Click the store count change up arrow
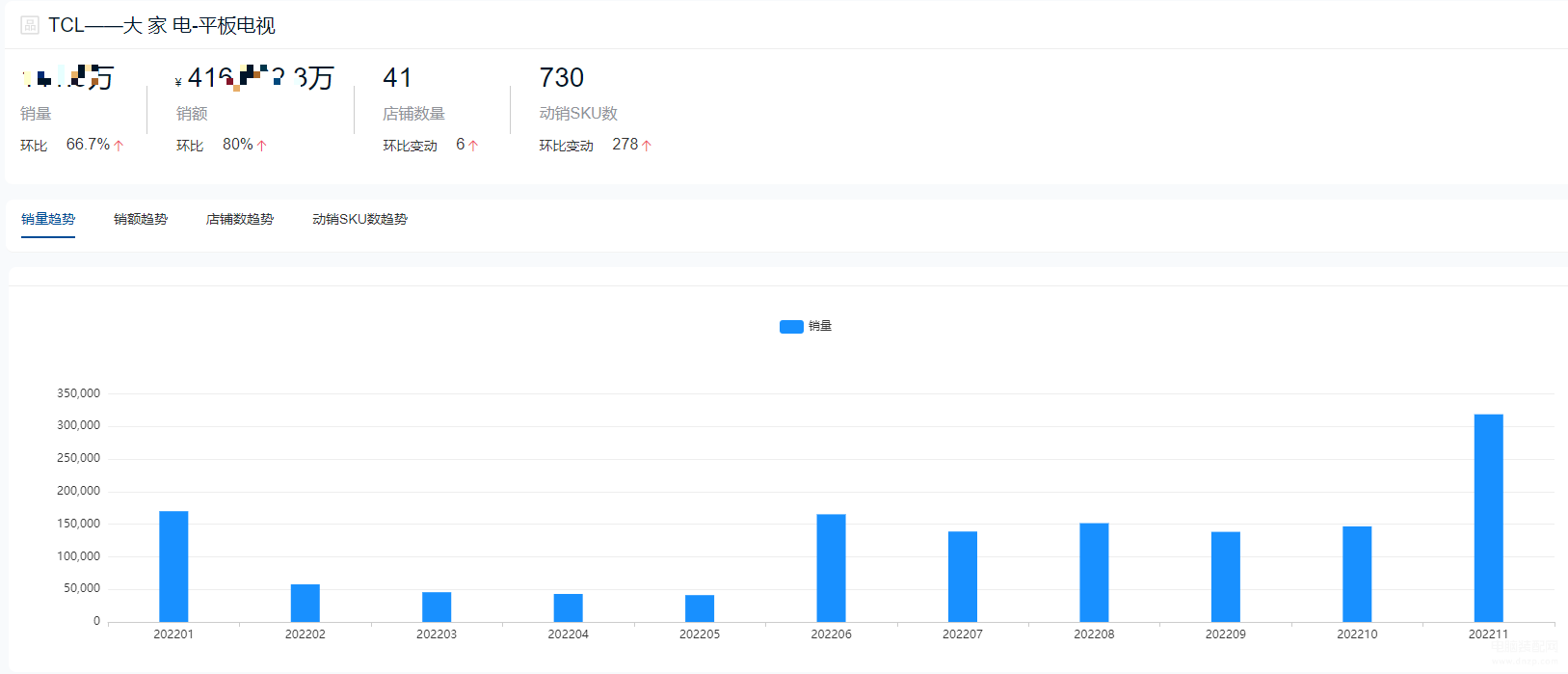Screen dimensions: 1568x674 pos(472,146)
